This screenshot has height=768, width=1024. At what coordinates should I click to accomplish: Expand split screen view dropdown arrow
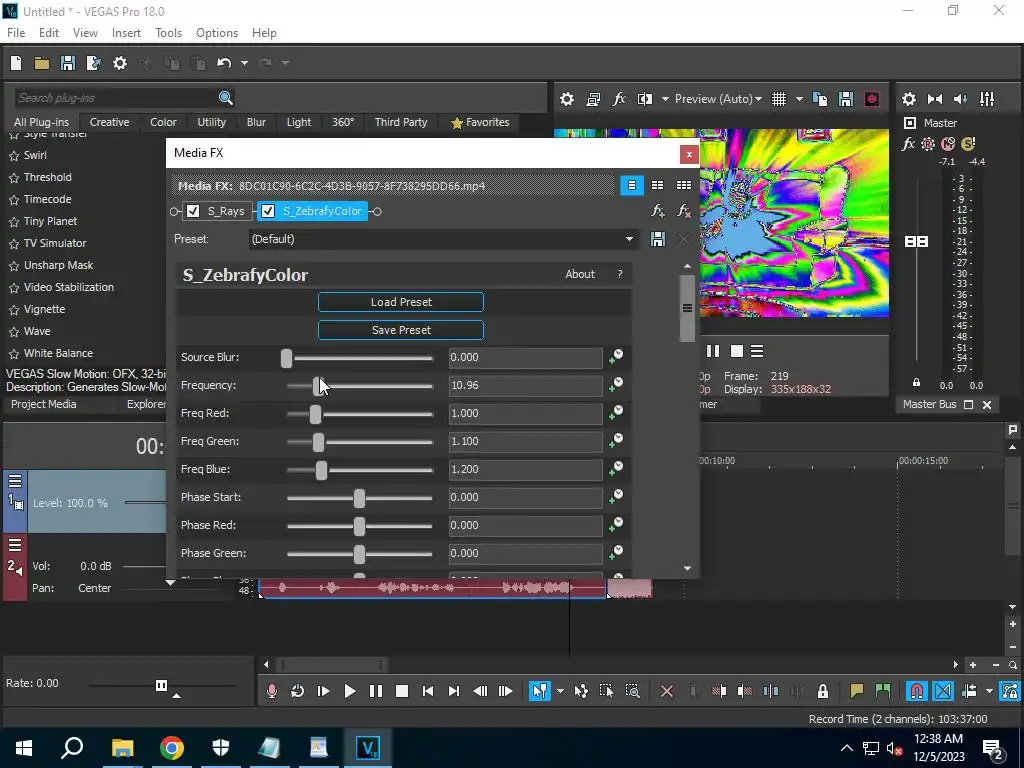coord(665,99)
